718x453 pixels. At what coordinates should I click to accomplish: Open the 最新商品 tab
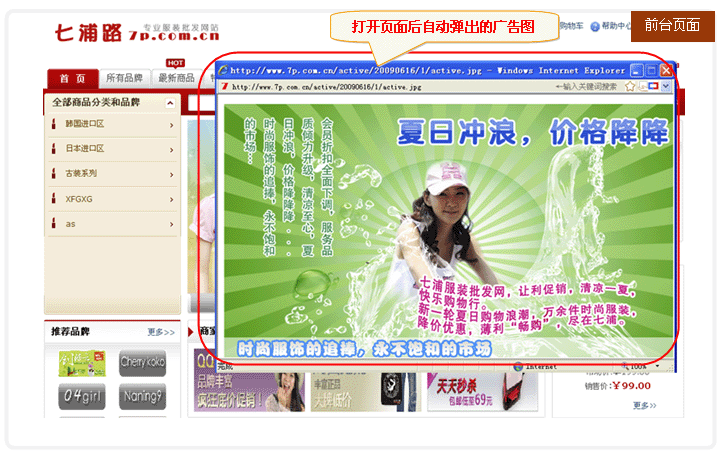(176, 78)
